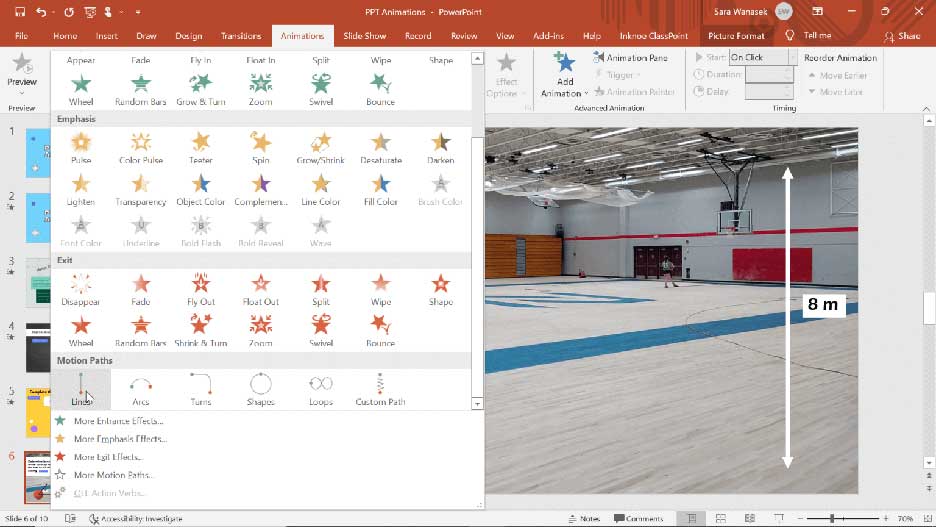Toggle the Notes pane in status bar
936x527 pixels.
[x=584, y=519]
